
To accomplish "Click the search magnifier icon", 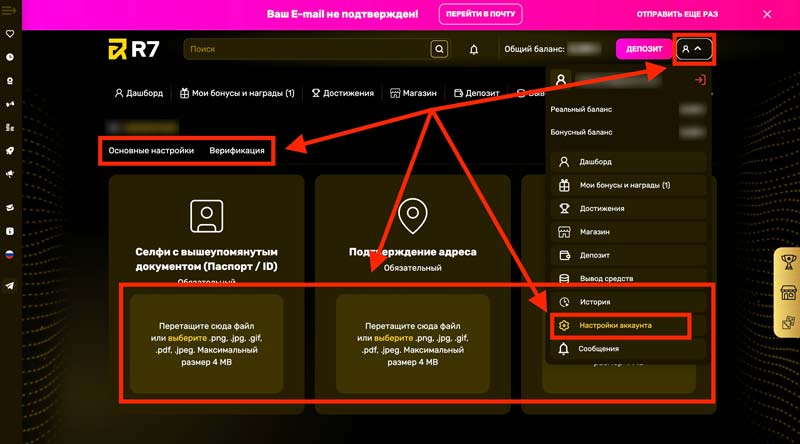I will [438, 49].
